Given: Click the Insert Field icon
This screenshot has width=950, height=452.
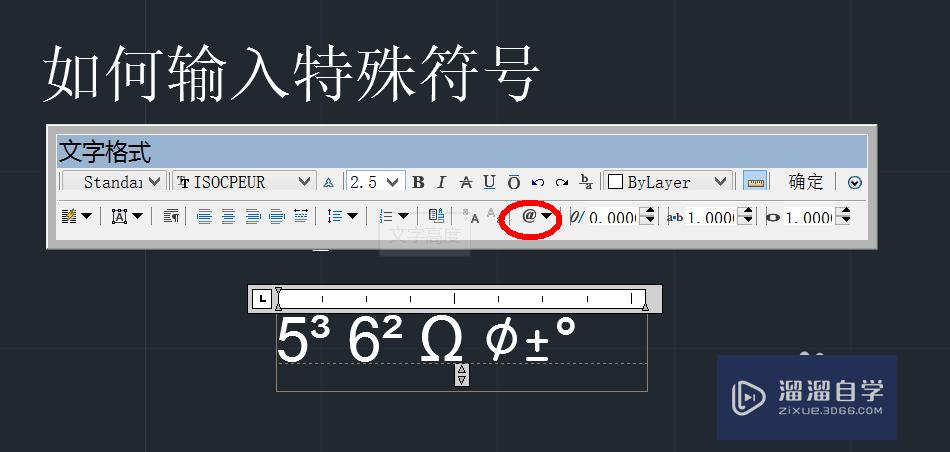Looking at the screenshot, I should (x=436, y=216).
